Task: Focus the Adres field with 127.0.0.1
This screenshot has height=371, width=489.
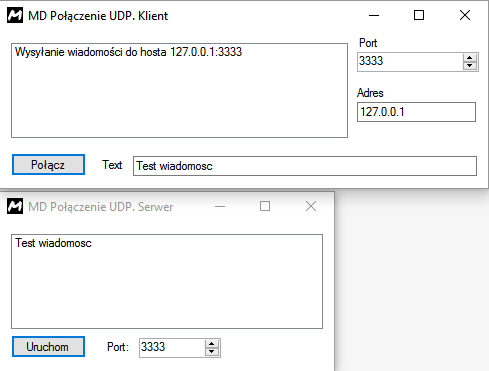Action: [x=416, y=112]
